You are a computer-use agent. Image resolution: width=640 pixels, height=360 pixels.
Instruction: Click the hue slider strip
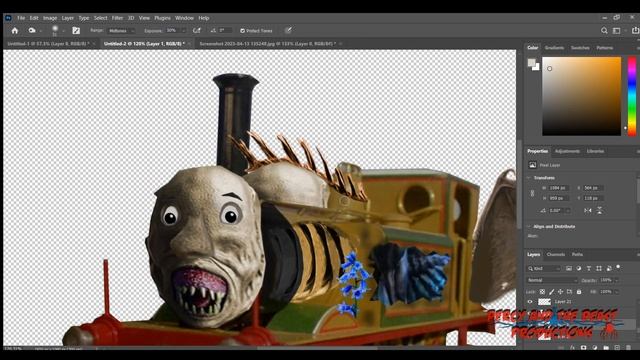pyautogui.click(x=632, y=96)
